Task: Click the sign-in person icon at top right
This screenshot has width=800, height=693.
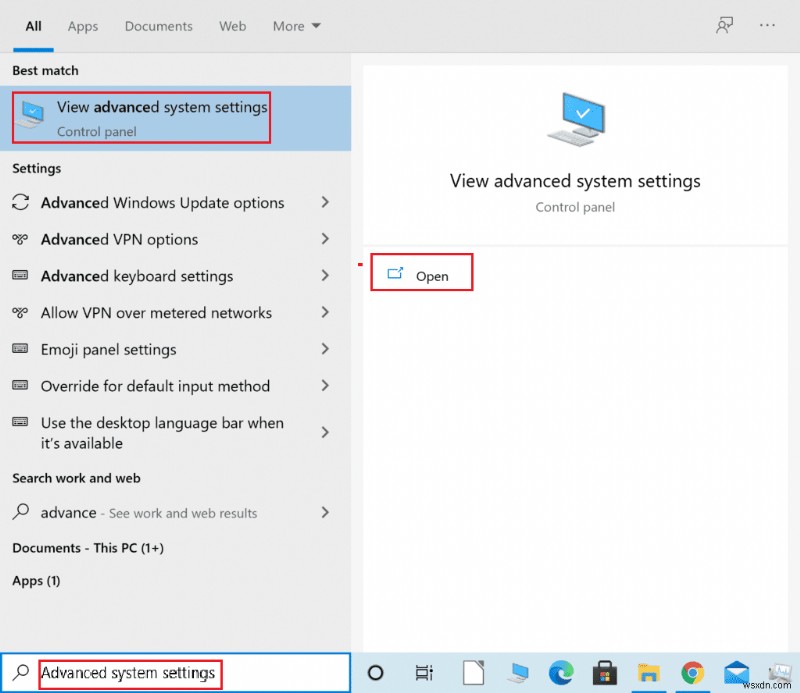Action: tap(724, 24)
